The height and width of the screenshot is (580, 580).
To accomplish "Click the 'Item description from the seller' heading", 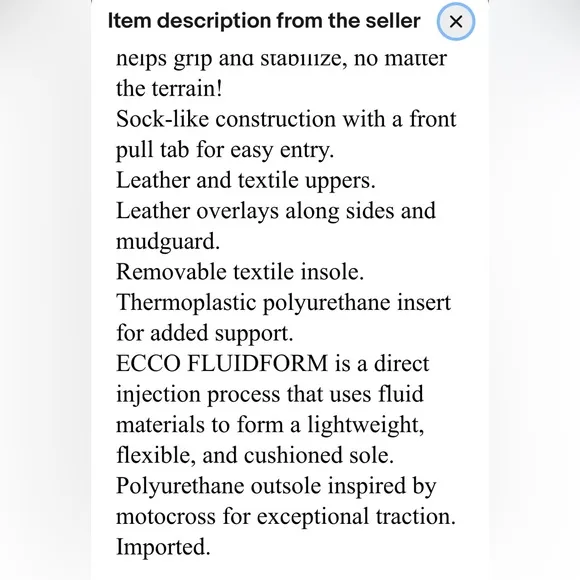I will [264, 21].
